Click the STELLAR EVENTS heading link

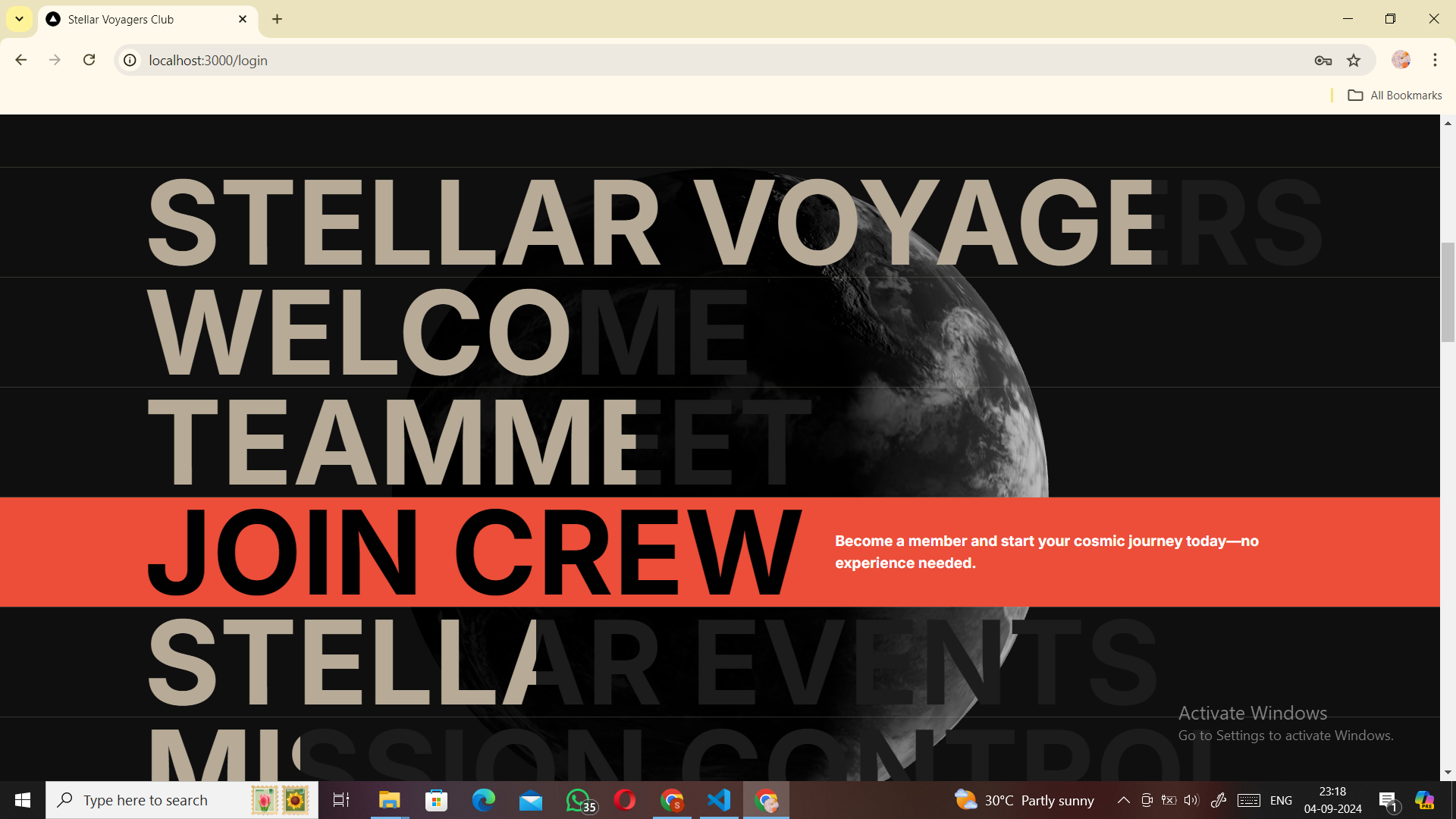click(652, 661)
